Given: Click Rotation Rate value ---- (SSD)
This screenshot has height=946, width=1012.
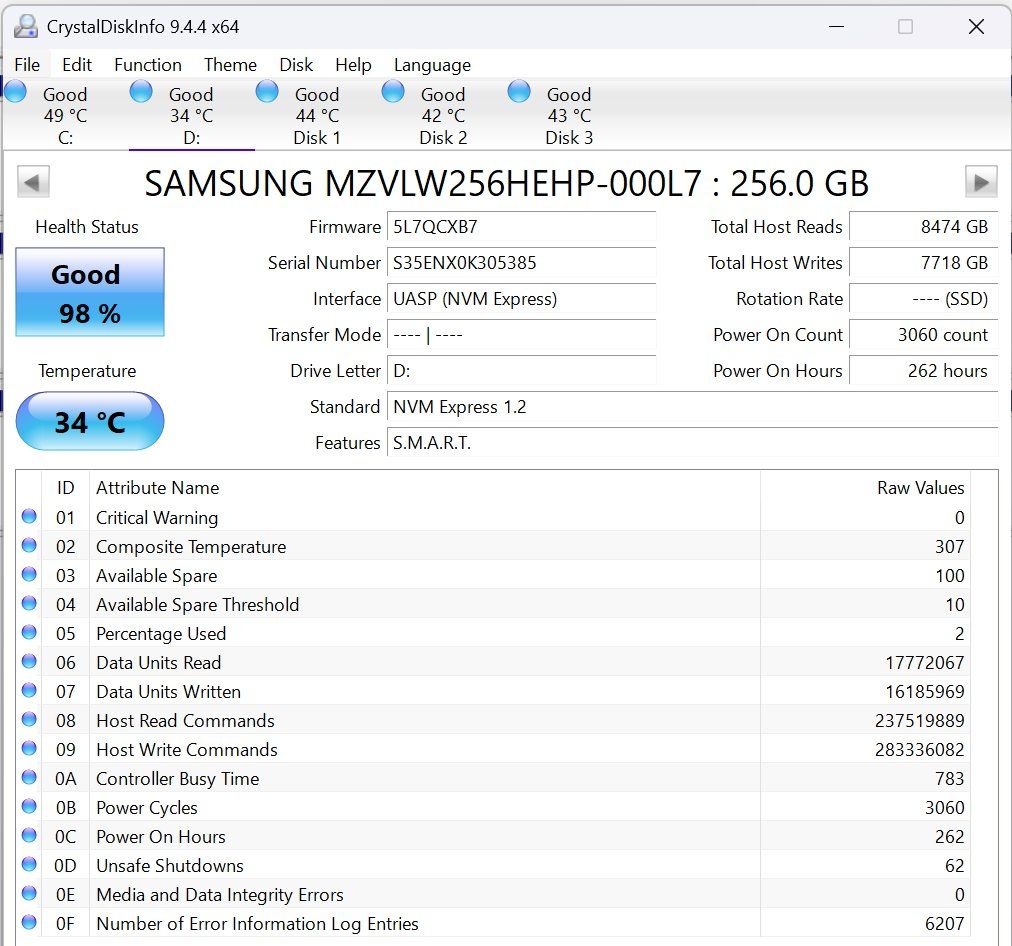Looking at the screenshot, I should pos(924,299).
